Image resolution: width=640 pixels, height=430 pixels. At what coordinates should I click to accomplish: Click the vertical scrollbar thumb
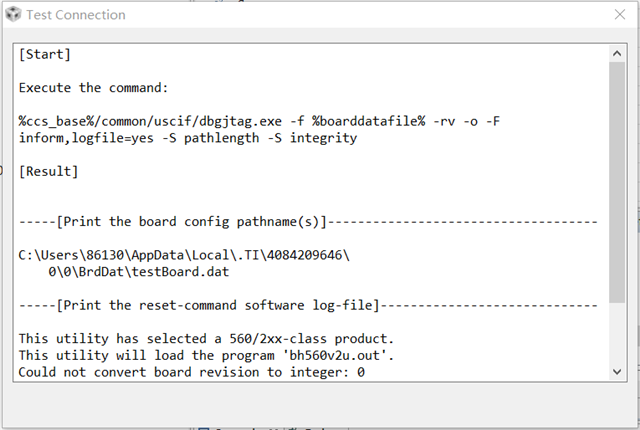coord(616,180)
